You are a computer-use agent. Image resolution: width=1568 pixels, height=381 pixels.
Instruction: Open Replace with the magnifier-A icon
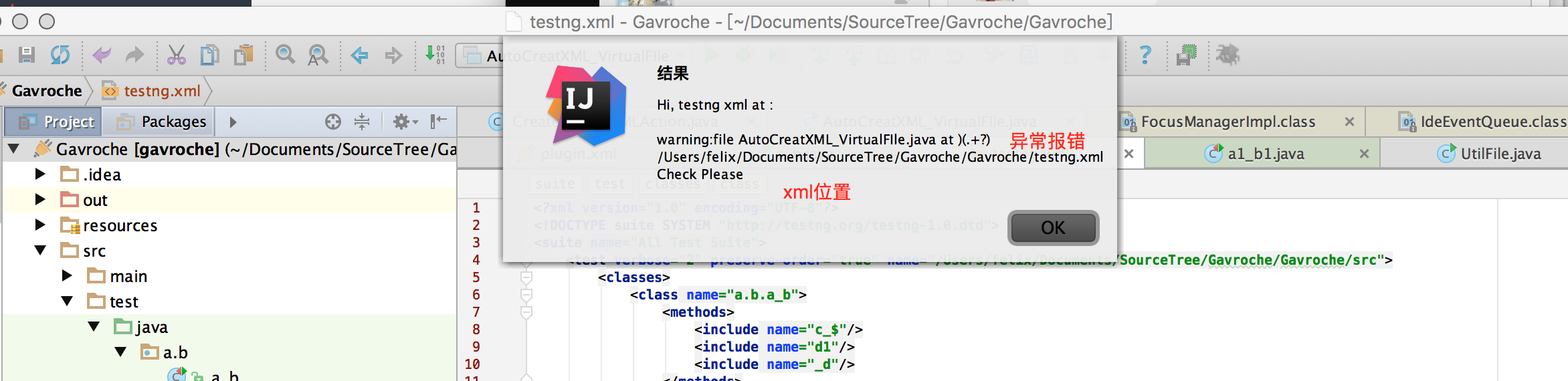[x=318, y=55]
